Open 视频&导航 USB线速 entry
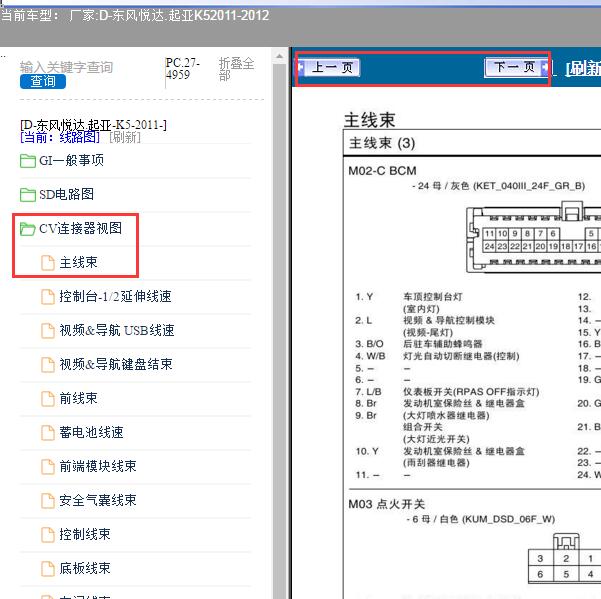This screenshot has width=601, height=599. [116, 331]
